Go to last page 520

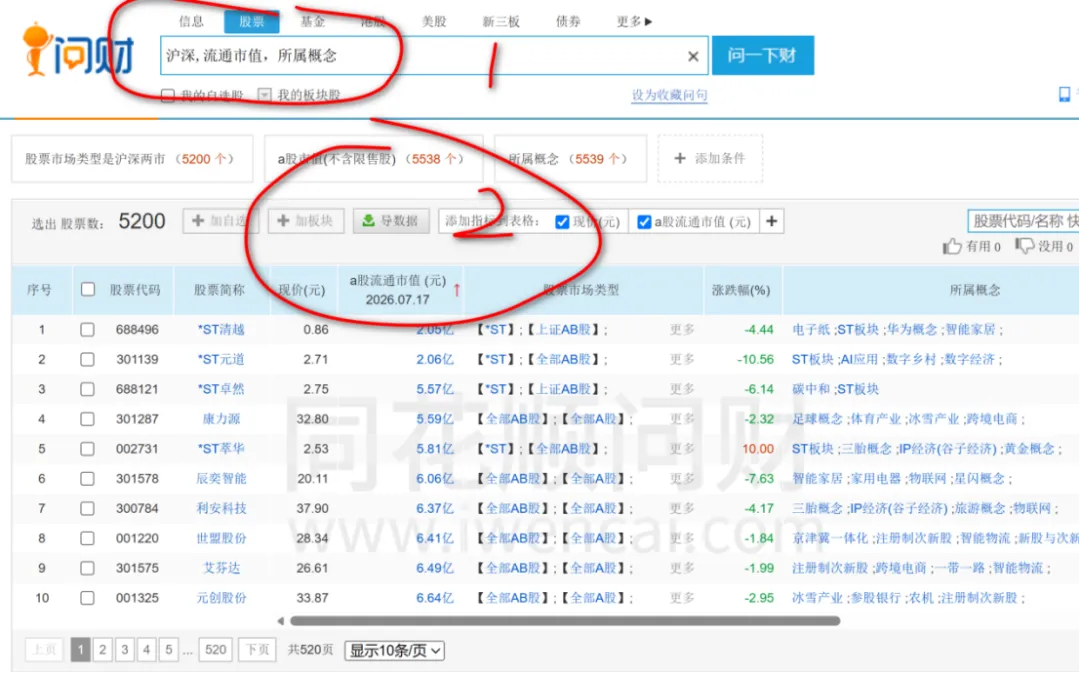pos(216,650)
